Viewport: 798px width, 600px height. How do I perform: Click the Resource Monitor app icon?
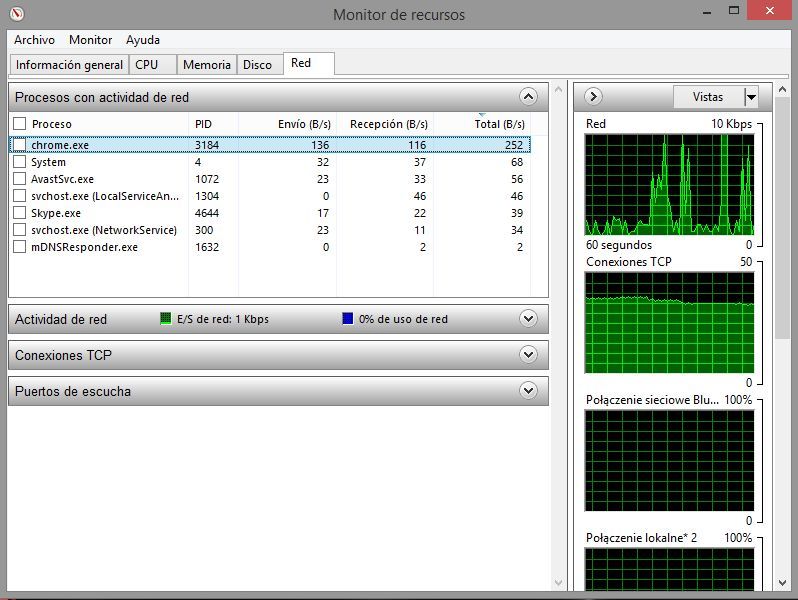tap(16, 13)
